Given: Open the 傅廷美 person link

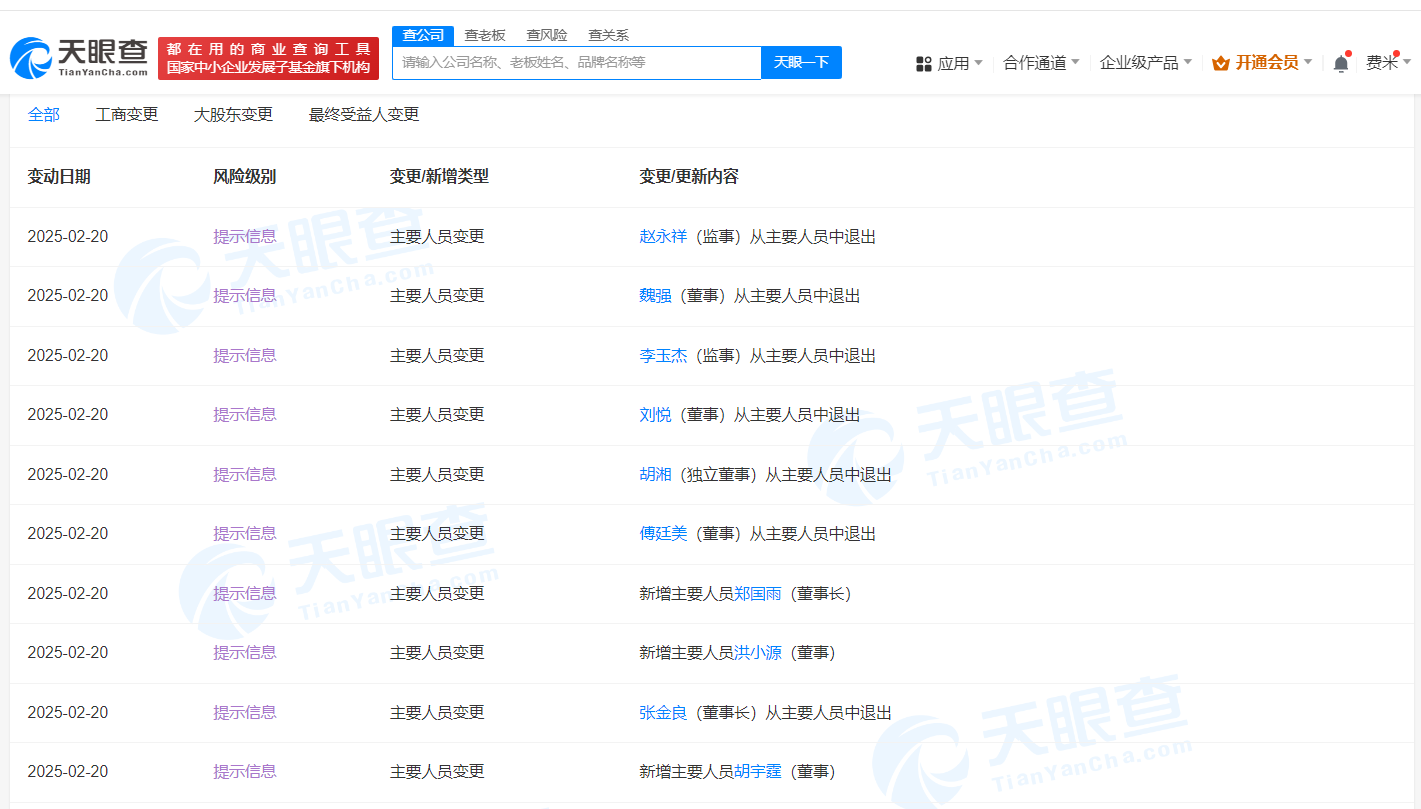Looking at the screenshot, I should point(663,533).
